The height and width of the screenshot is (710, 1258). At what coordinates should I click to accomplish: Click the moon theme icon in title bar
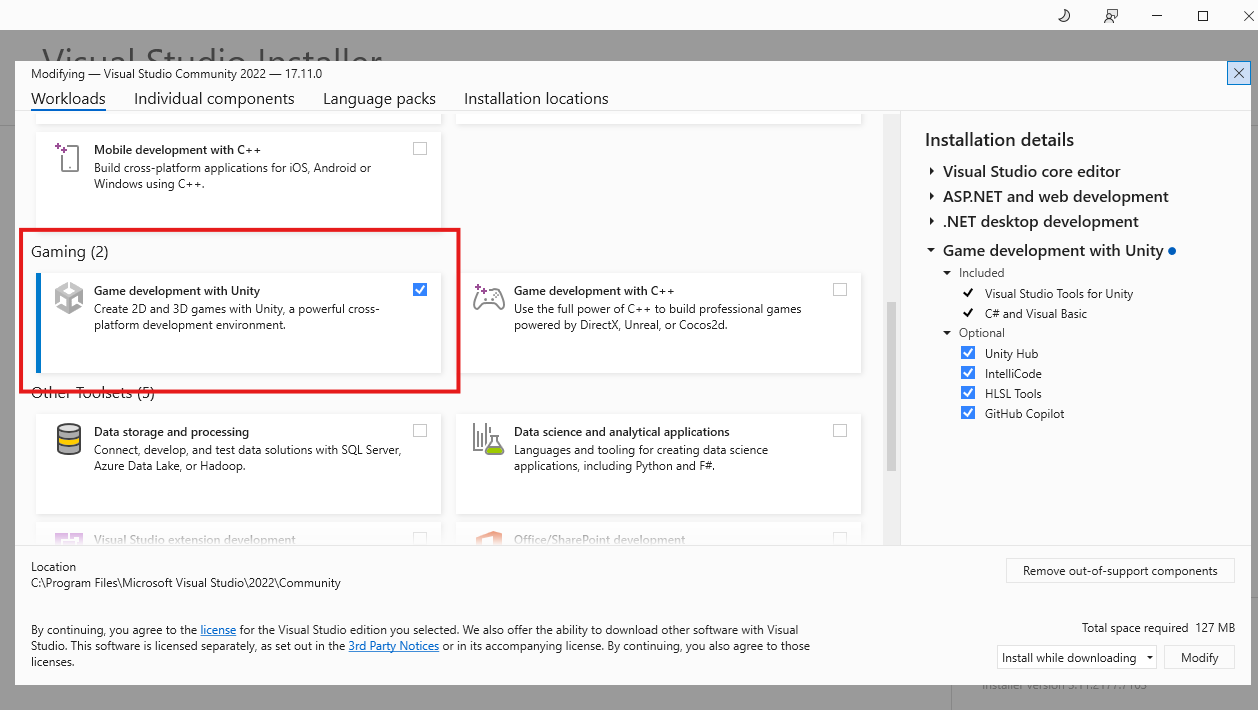click(1064, 15)
